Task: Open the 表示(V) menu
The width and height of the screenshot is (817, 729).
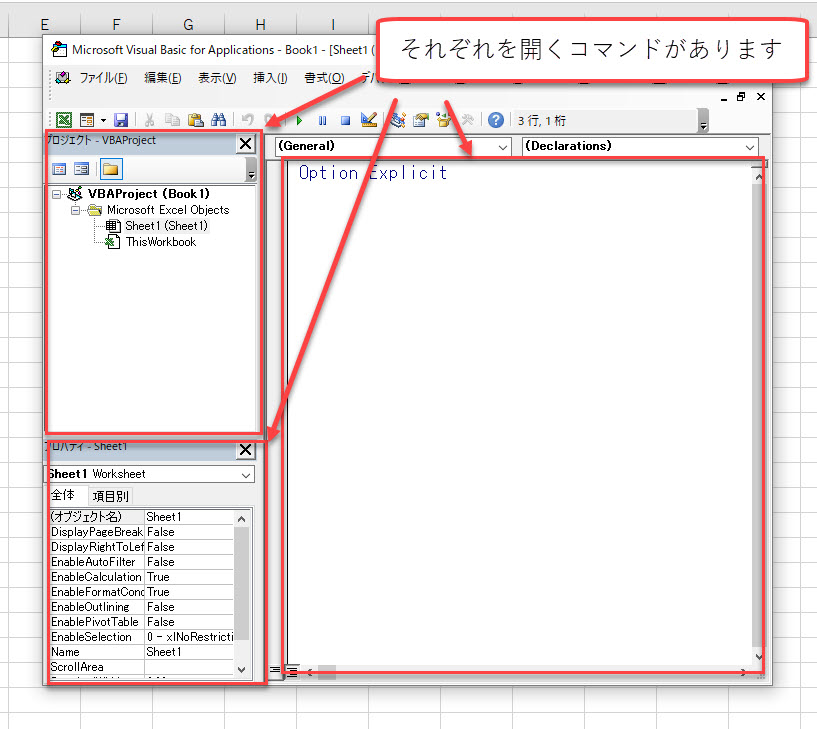Action: coord(217,78)
